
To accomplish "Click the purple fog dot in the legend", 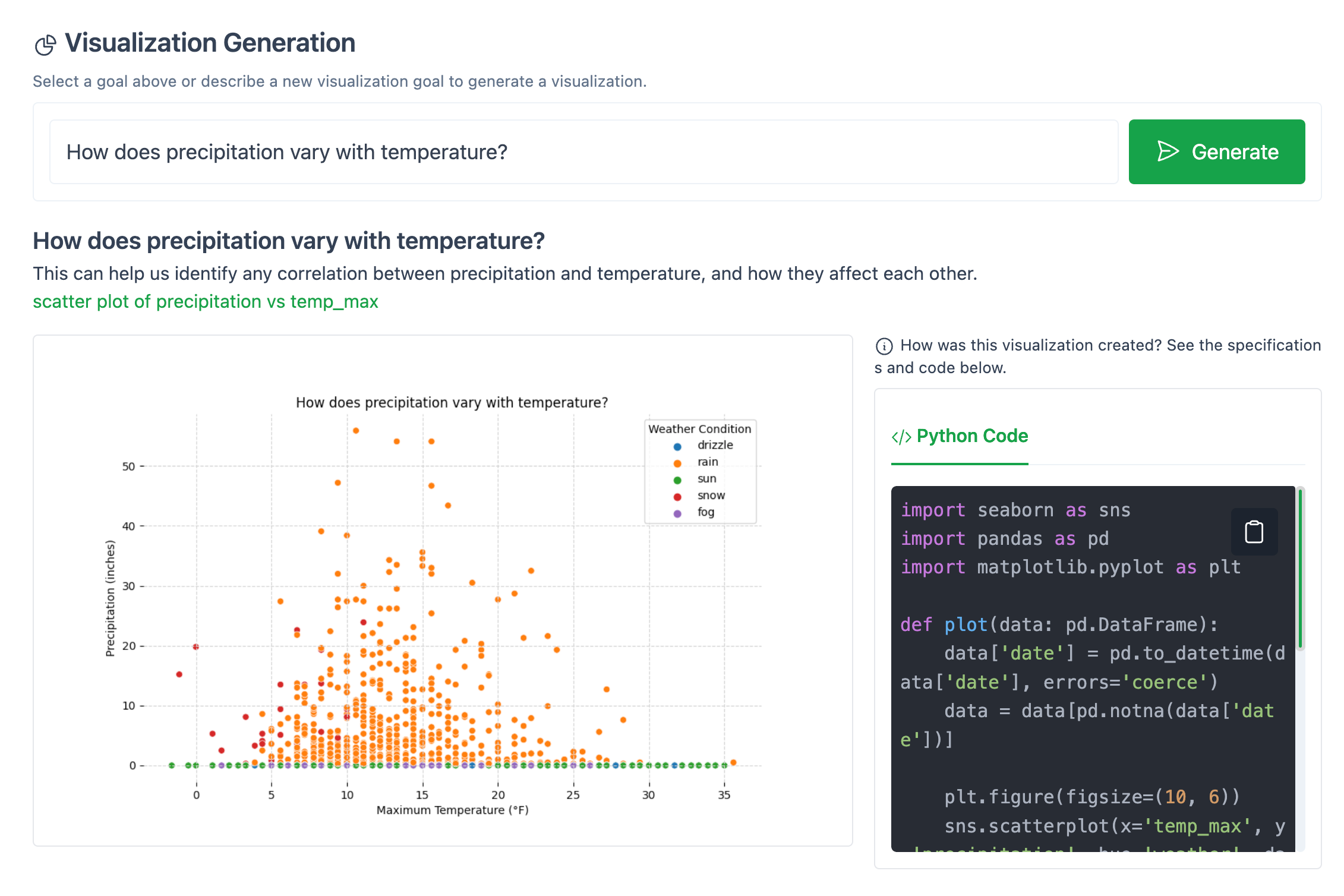I will point(676,512).
